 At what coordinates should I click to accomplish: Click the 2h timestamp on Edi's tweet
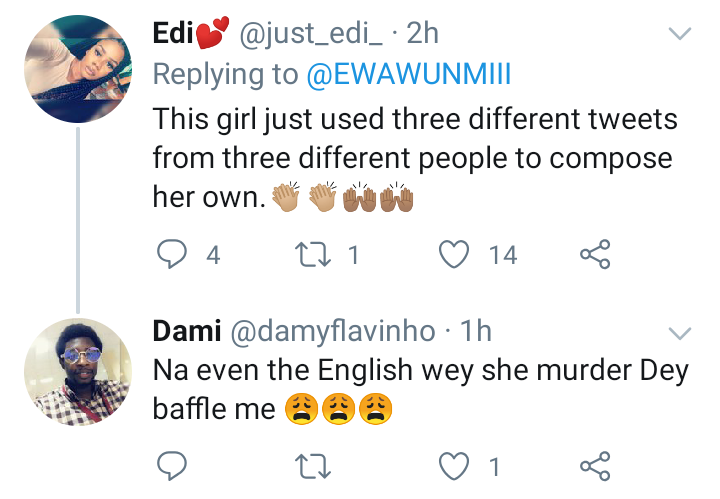(x=421, y=33)
